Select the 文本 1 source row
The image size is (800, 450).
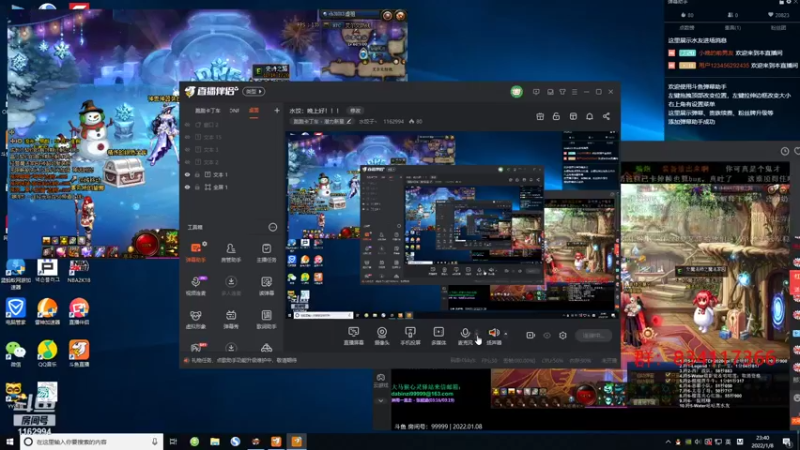(x=232, y=174)
